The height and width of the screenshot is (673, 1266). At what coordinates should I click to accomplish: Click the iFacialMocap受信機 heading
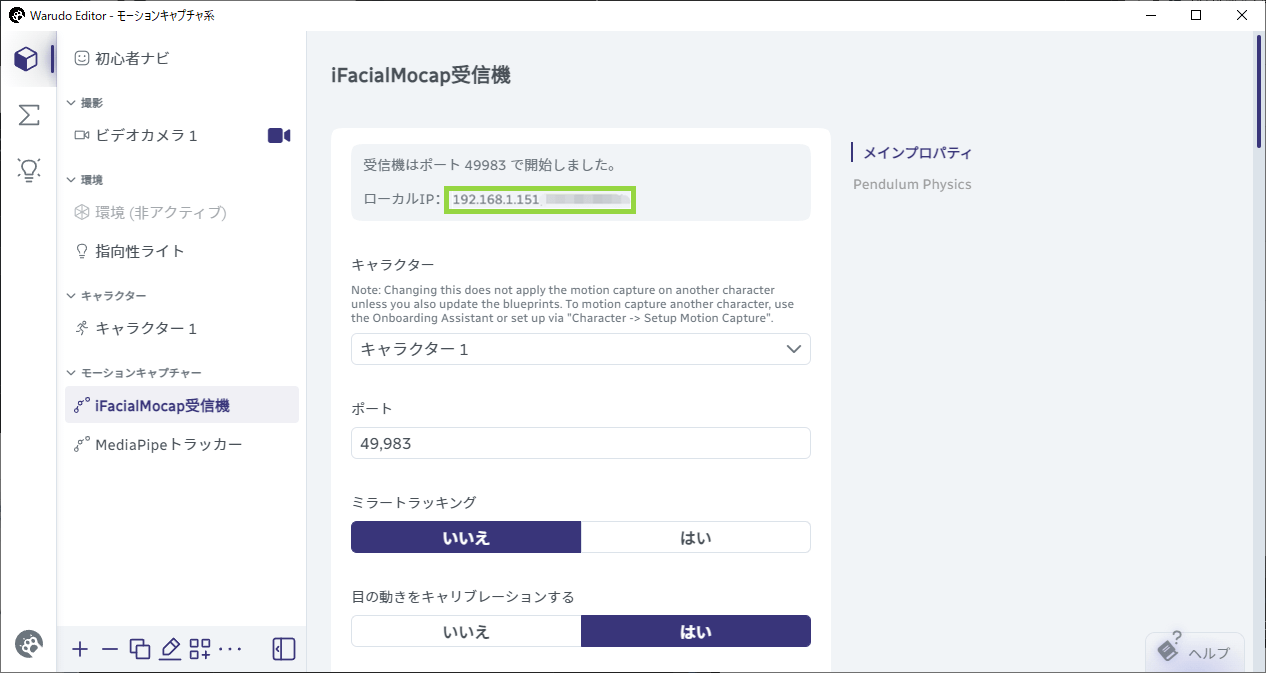pos(420,75)
